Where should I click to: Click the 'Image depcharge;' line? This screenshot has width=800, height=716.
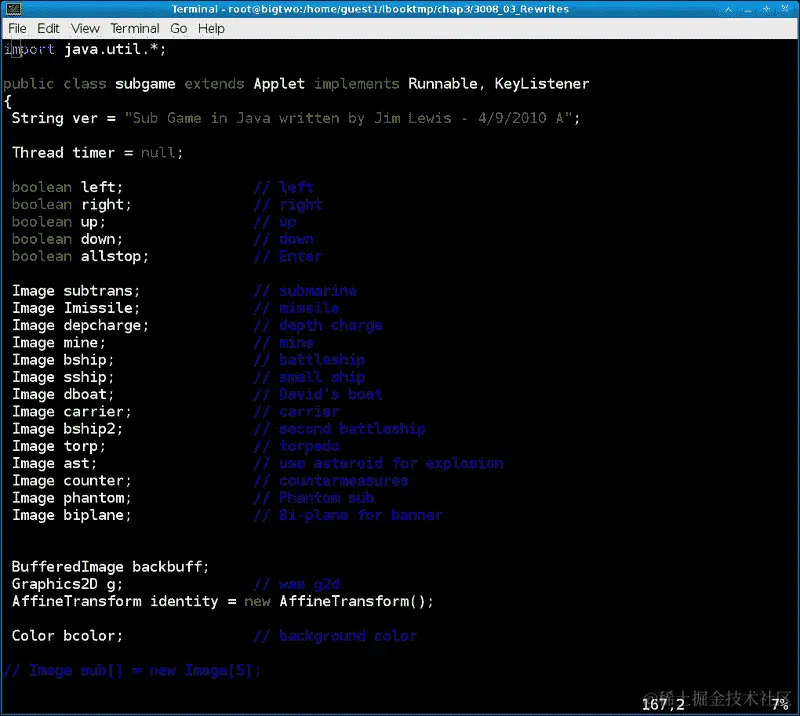point(80,326)
